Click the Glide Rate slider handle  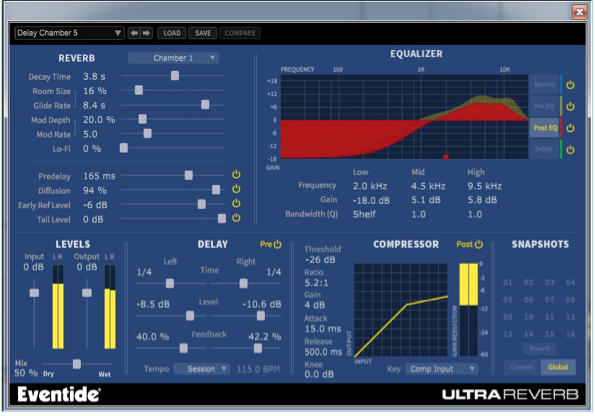point(205,104)
